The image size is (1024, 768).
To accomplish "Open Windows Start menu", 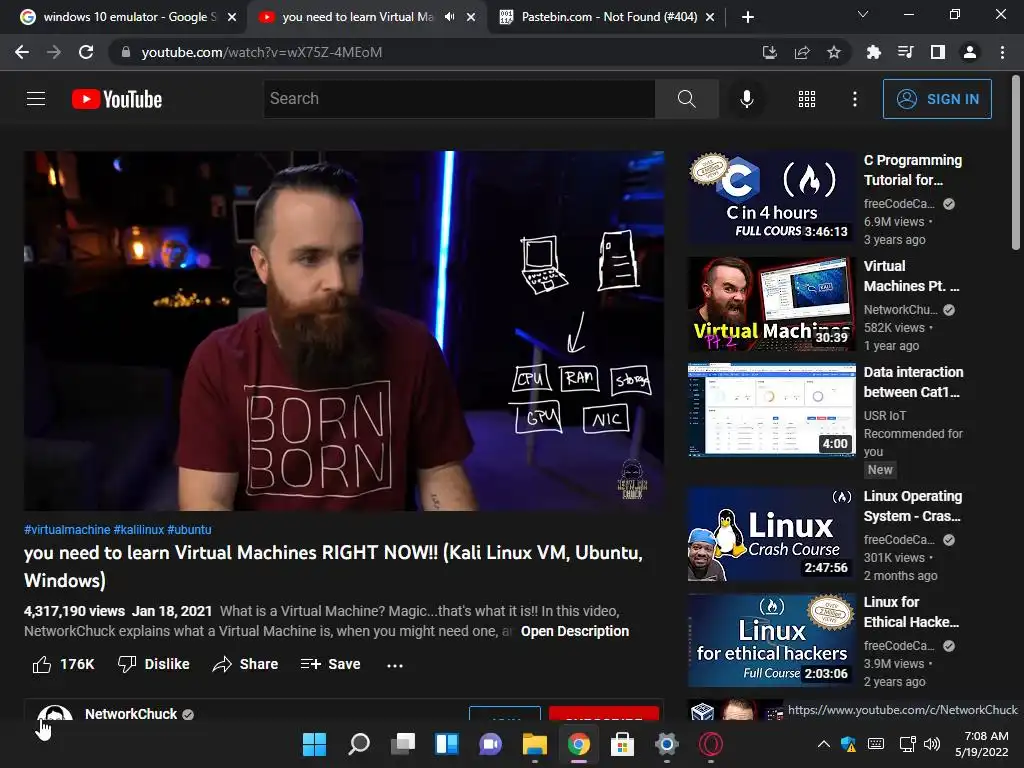I will (x=314, y=744).
